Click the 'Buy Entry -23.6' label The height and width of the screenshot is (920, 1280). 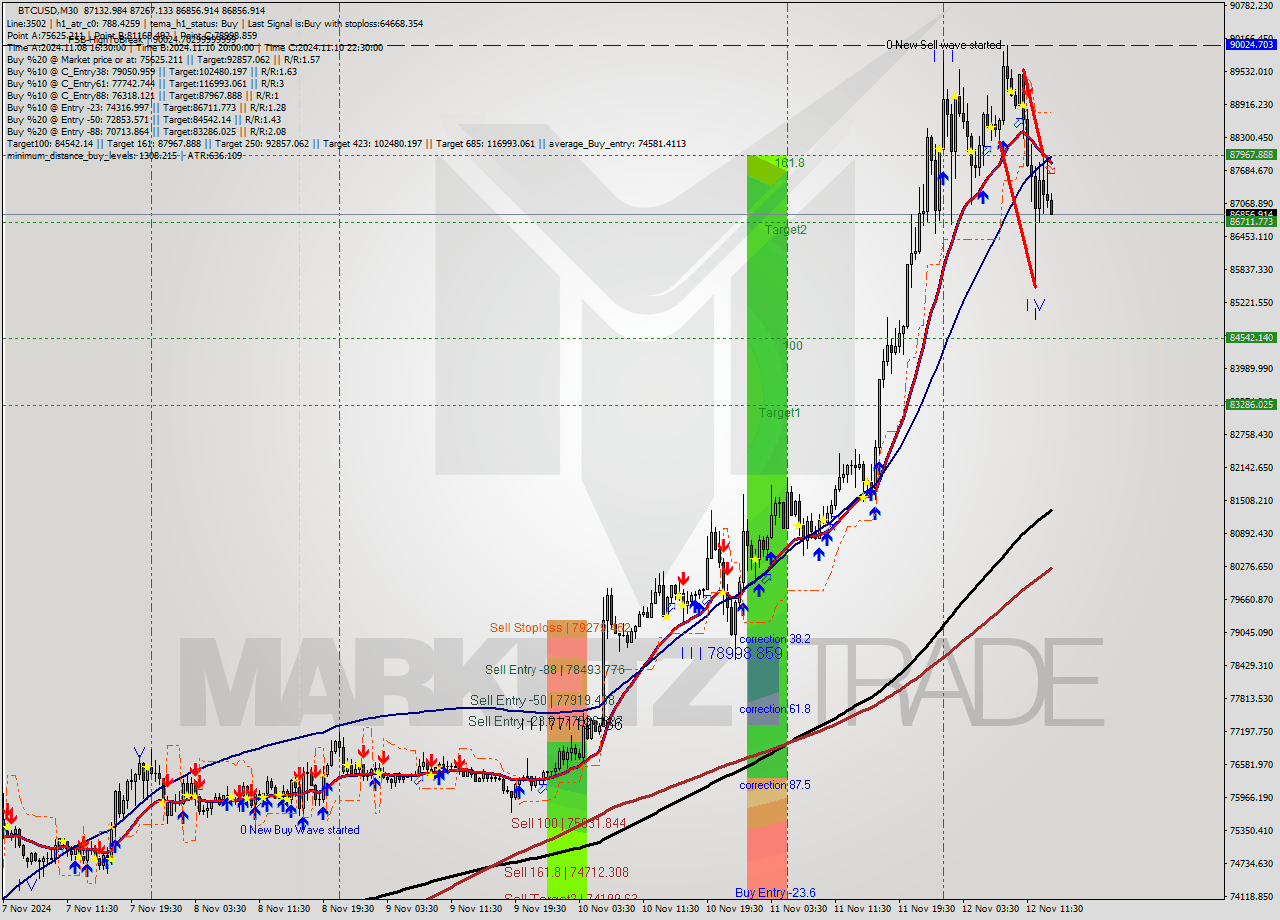point(775,893)
